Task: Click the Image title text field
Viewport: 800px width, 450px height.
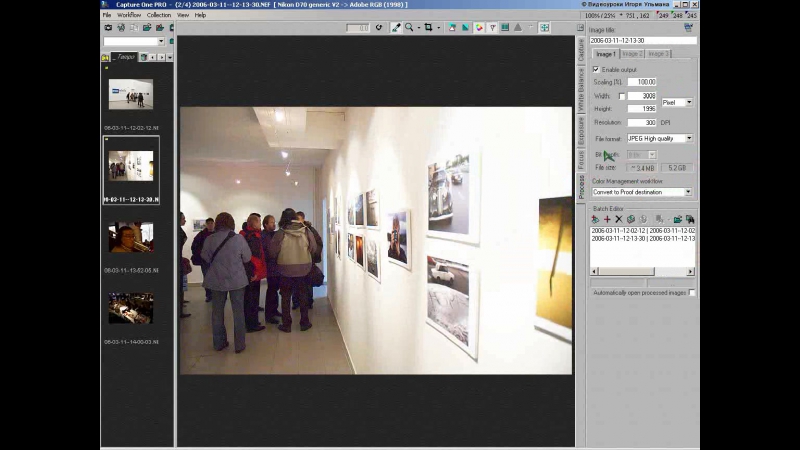Action: pyautogui.click(x=643, y=40)
